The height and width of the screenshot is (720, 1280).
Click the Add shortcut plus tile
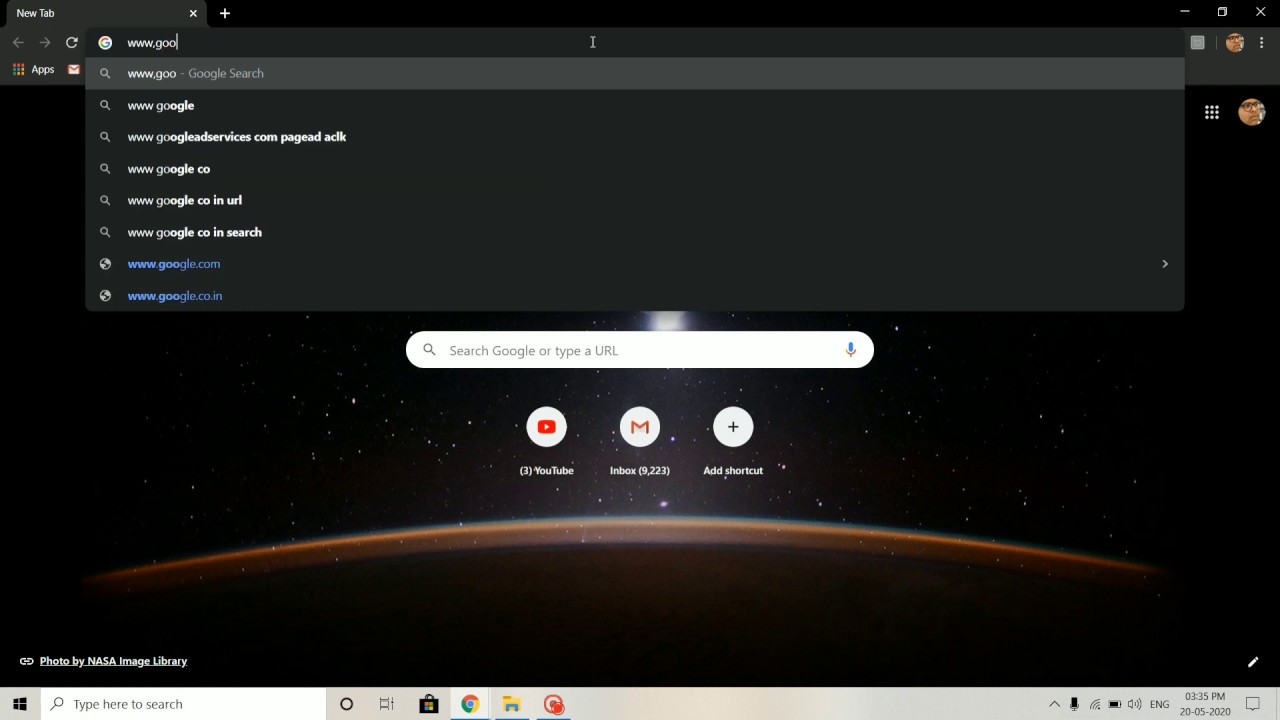point(733,441)
